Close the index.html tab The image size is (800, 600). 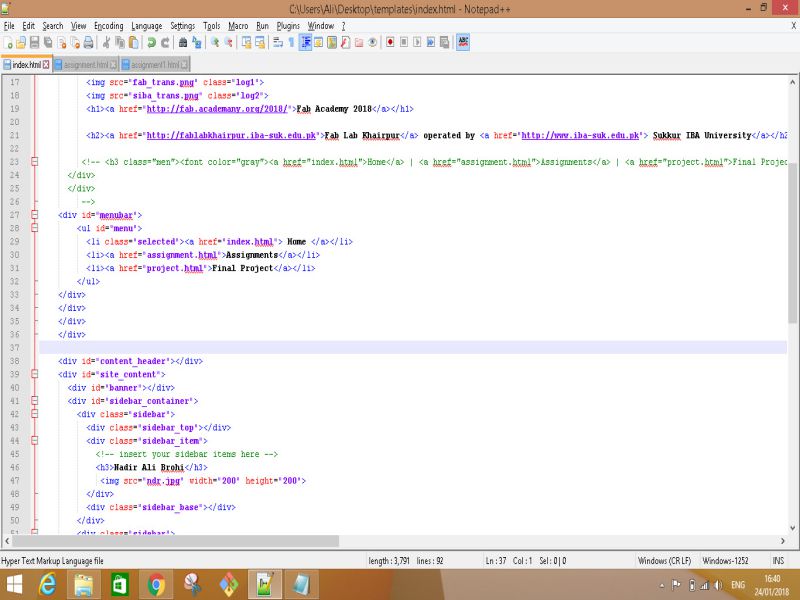click(x=46, y=64)
